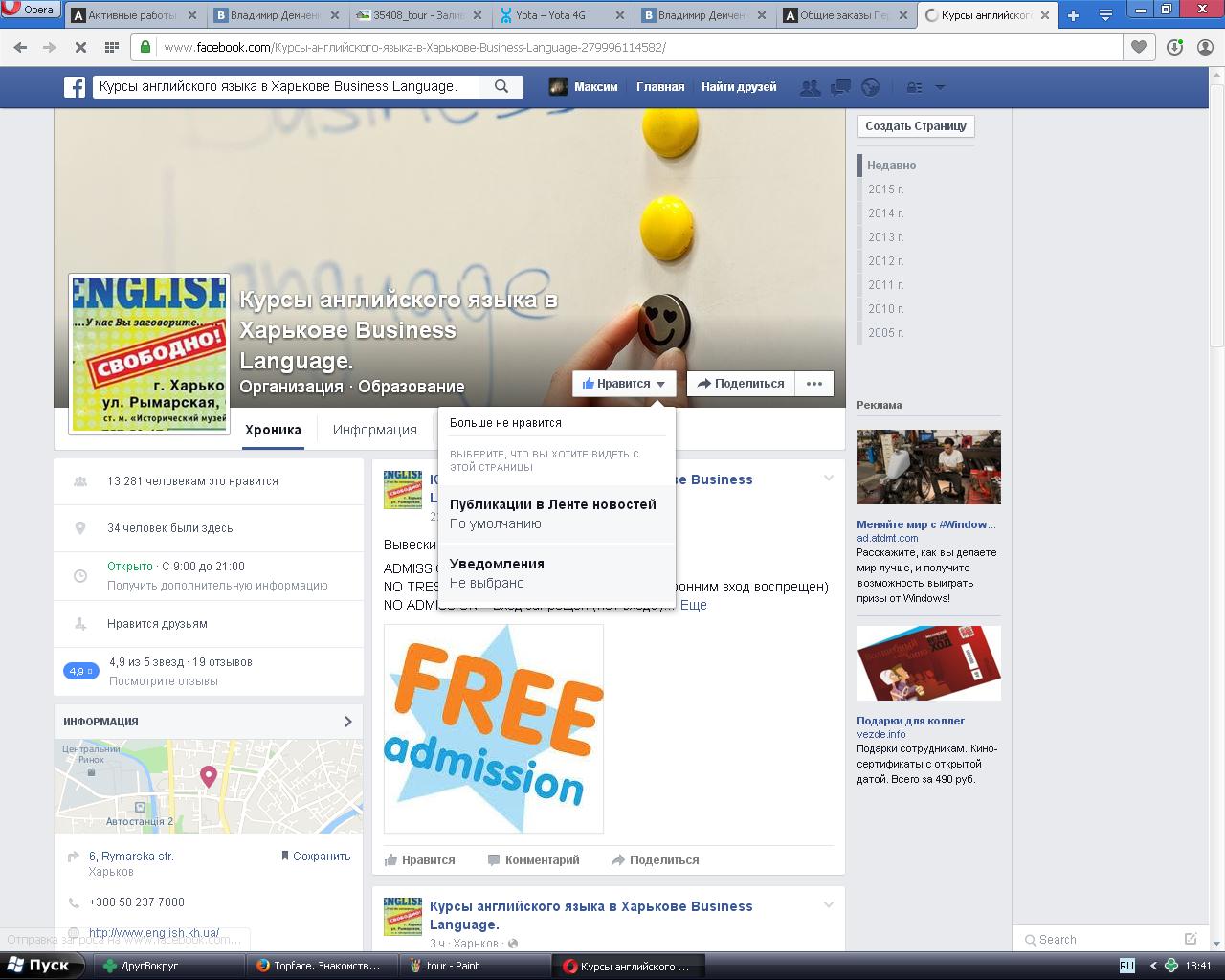Screen dimensions: 1225x980
Task: Choose 'Публикации в Ленте новостей' option
Action: tap(556, 513)
